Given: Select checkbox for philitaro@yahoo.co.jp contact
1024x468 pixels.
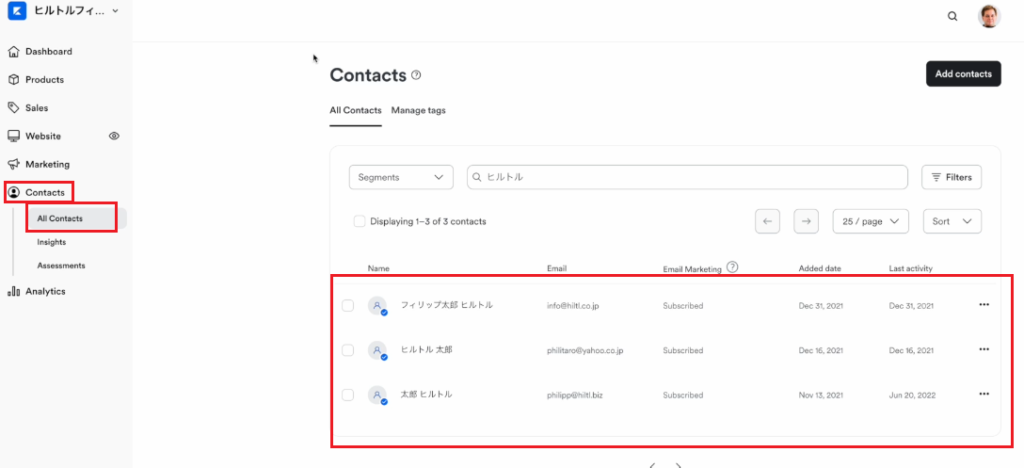Looking at the screenshot, I should click(348, 351).
